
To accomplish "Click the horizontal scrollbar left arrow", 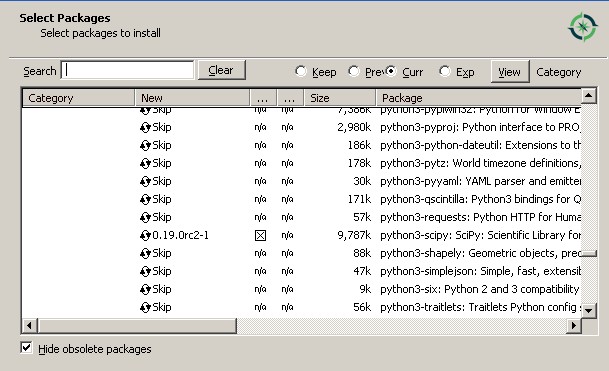I will (x=29, y=326).
